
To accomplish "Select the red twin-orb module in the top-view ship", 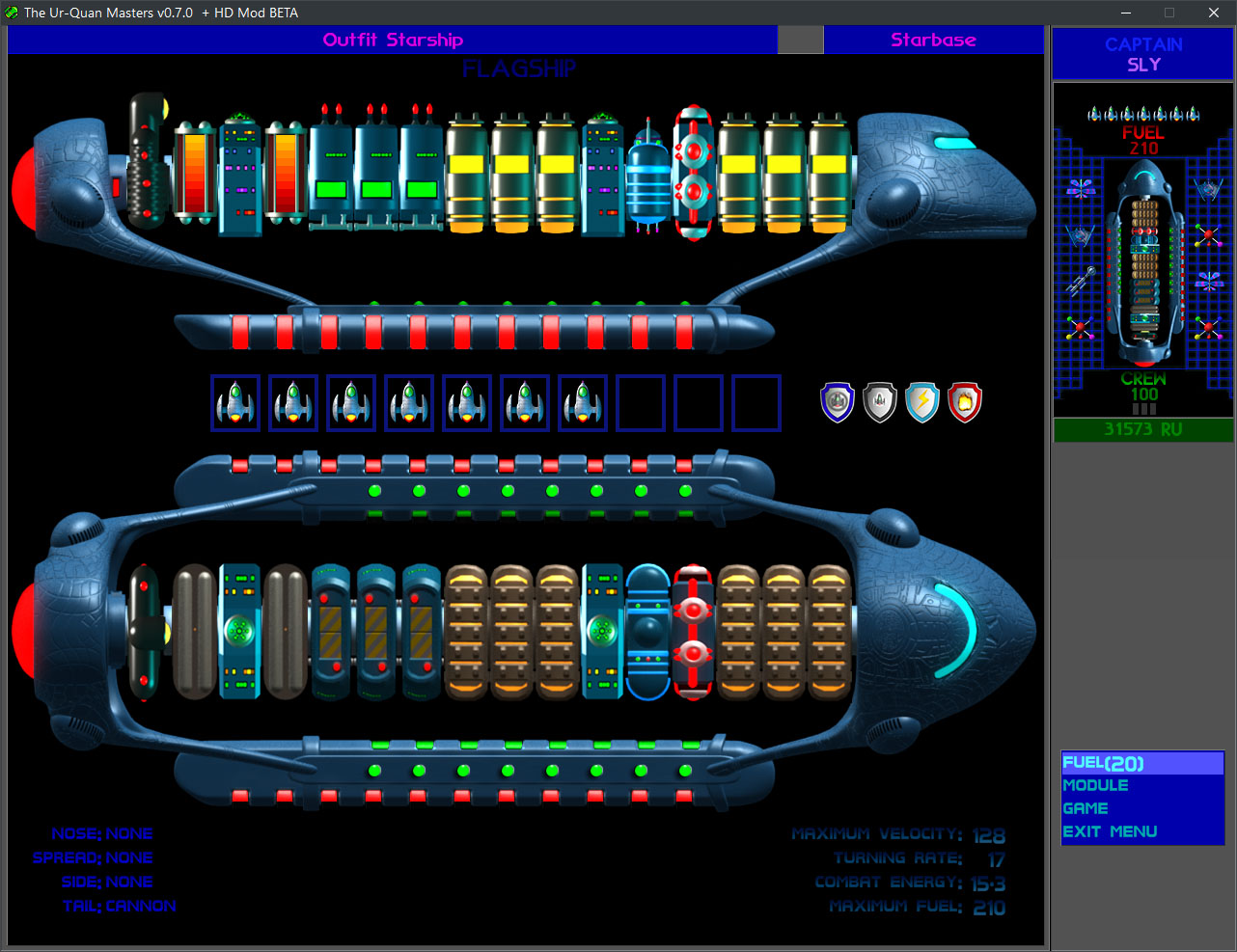I will [x=693, y=174].
